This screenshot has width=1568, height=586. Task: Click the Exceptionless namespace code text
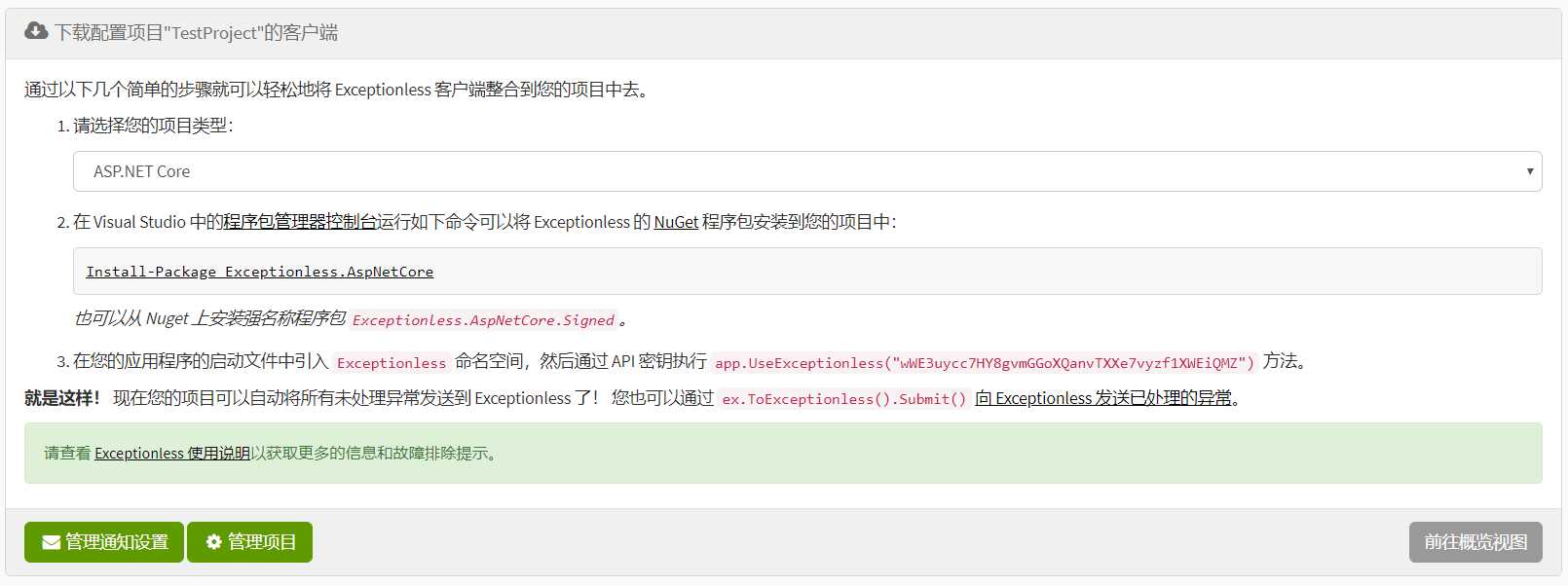pyautogui.click(x=392, y=363)
